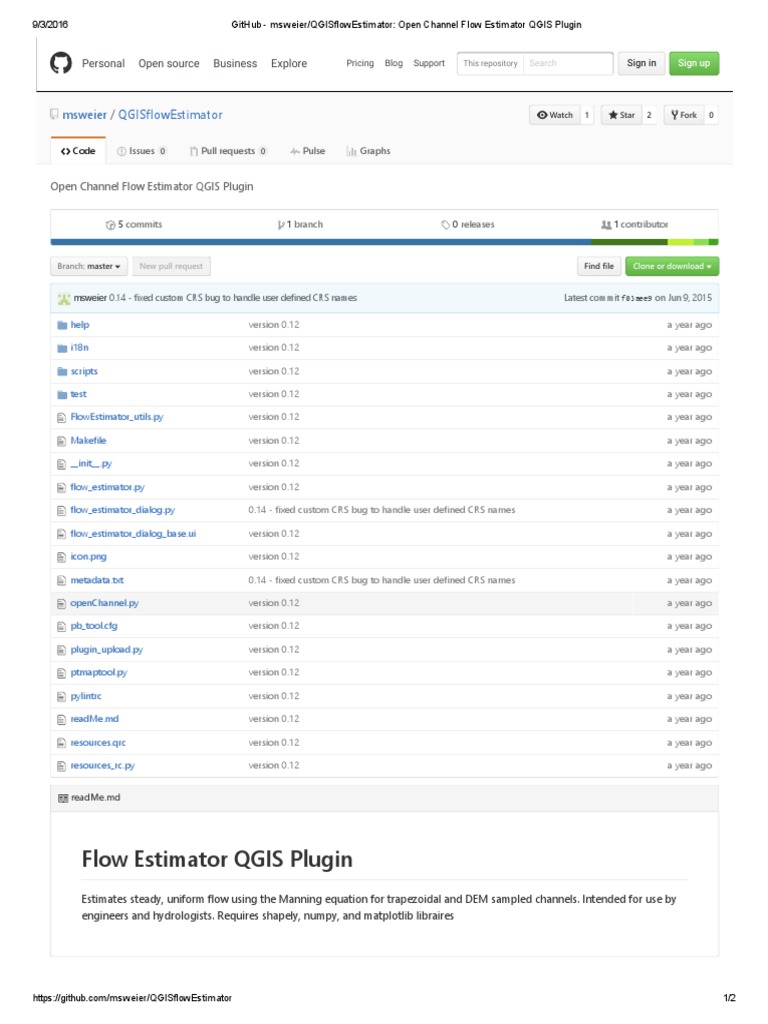Click the Star count badge showing 2
Image resolution: width=768 pixels, height=1024 pixels.
pyautogui.click(x=649, y=115)
